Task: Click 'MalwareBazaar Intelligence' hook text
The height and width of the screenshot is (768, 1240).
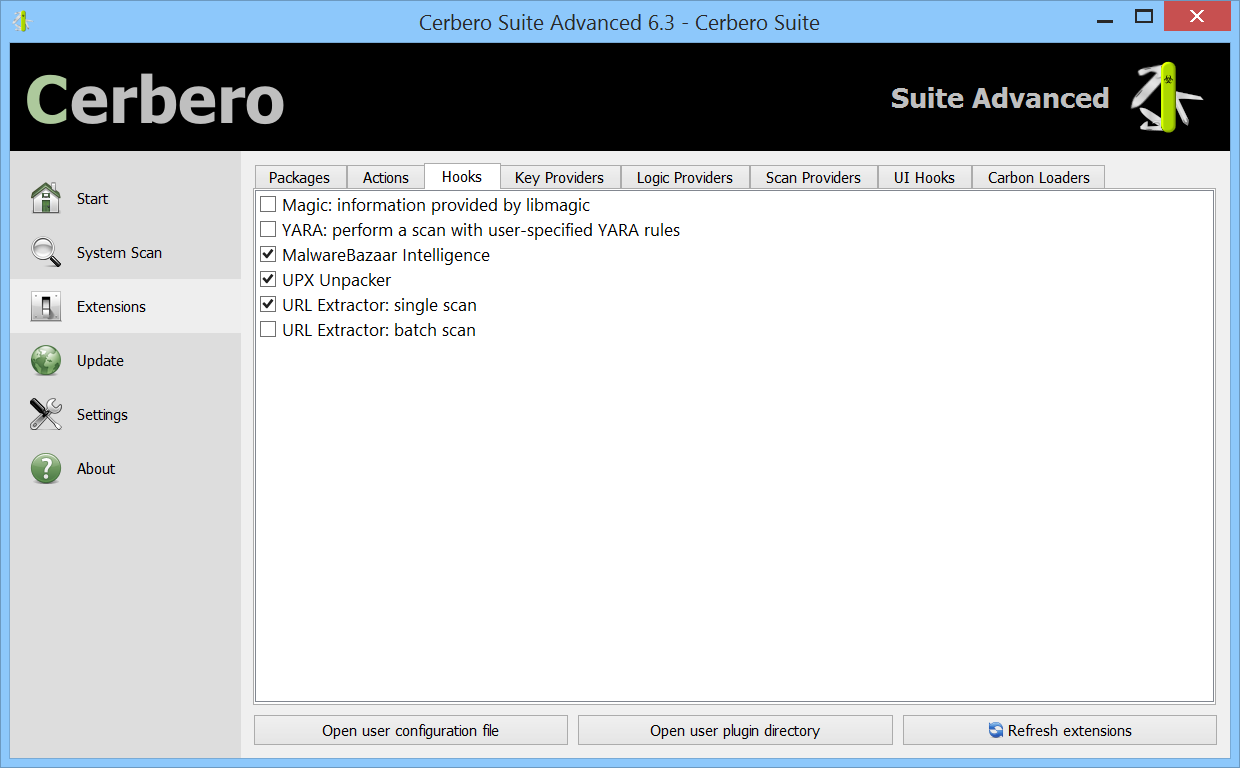Action: pyautogui.click(x=386, y=255)
